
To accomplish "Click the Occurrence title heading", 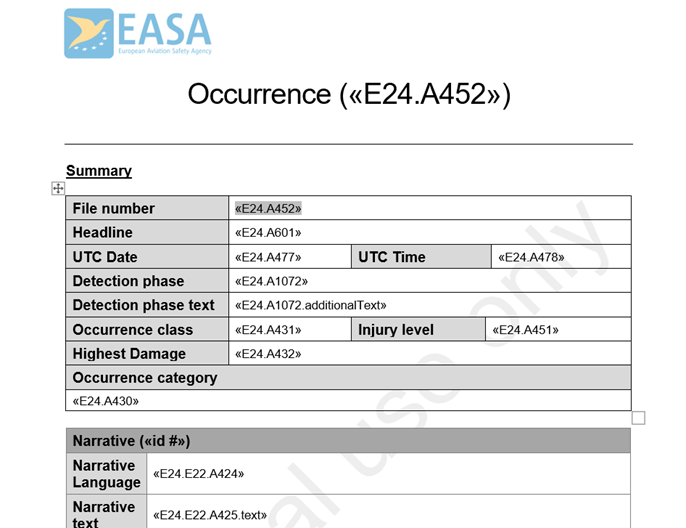I will (349, 94).
